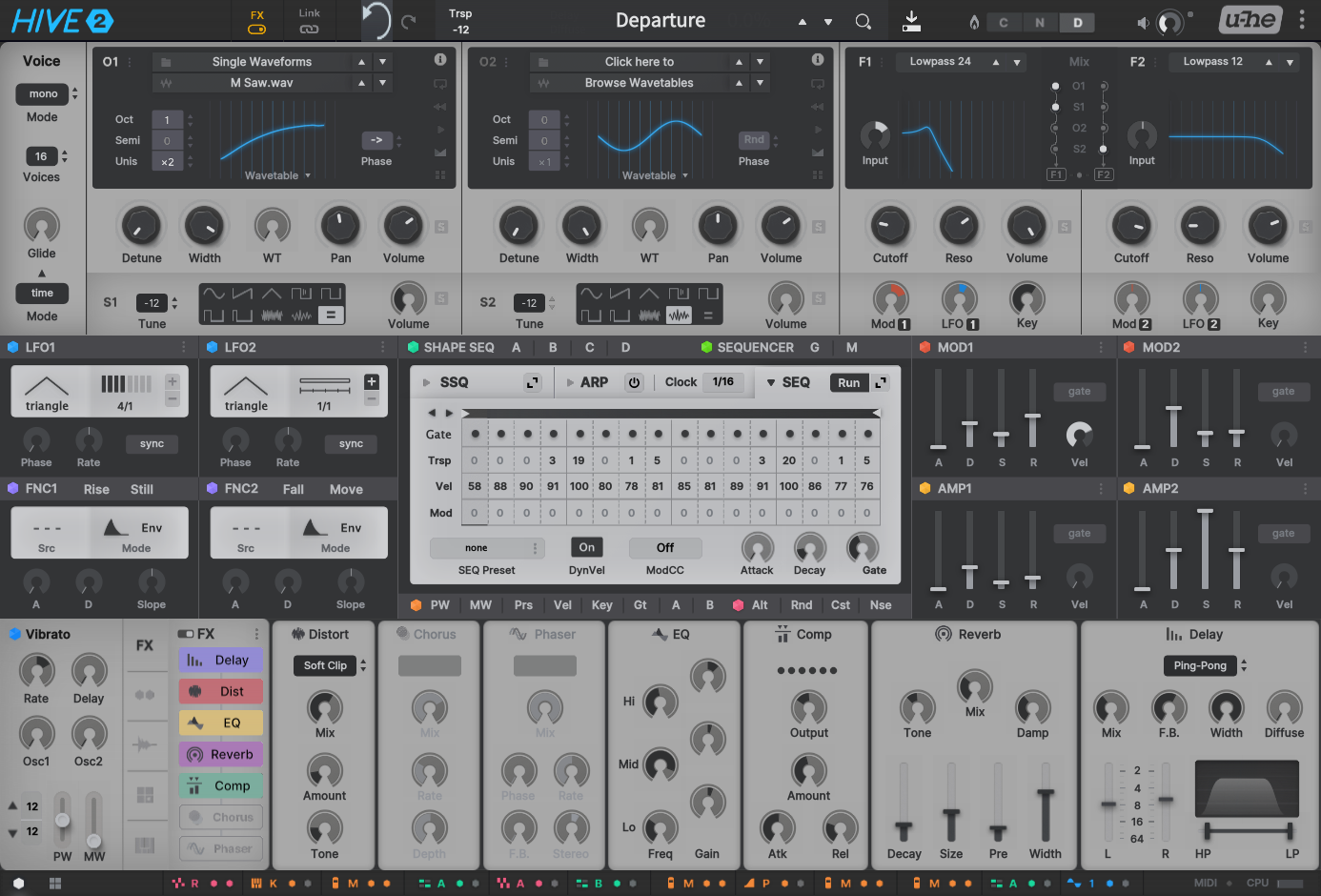Toggle ModCC Off button
Image resolution: width=1321 pixels, height=896 pixels.
click(x=665, y=548)
